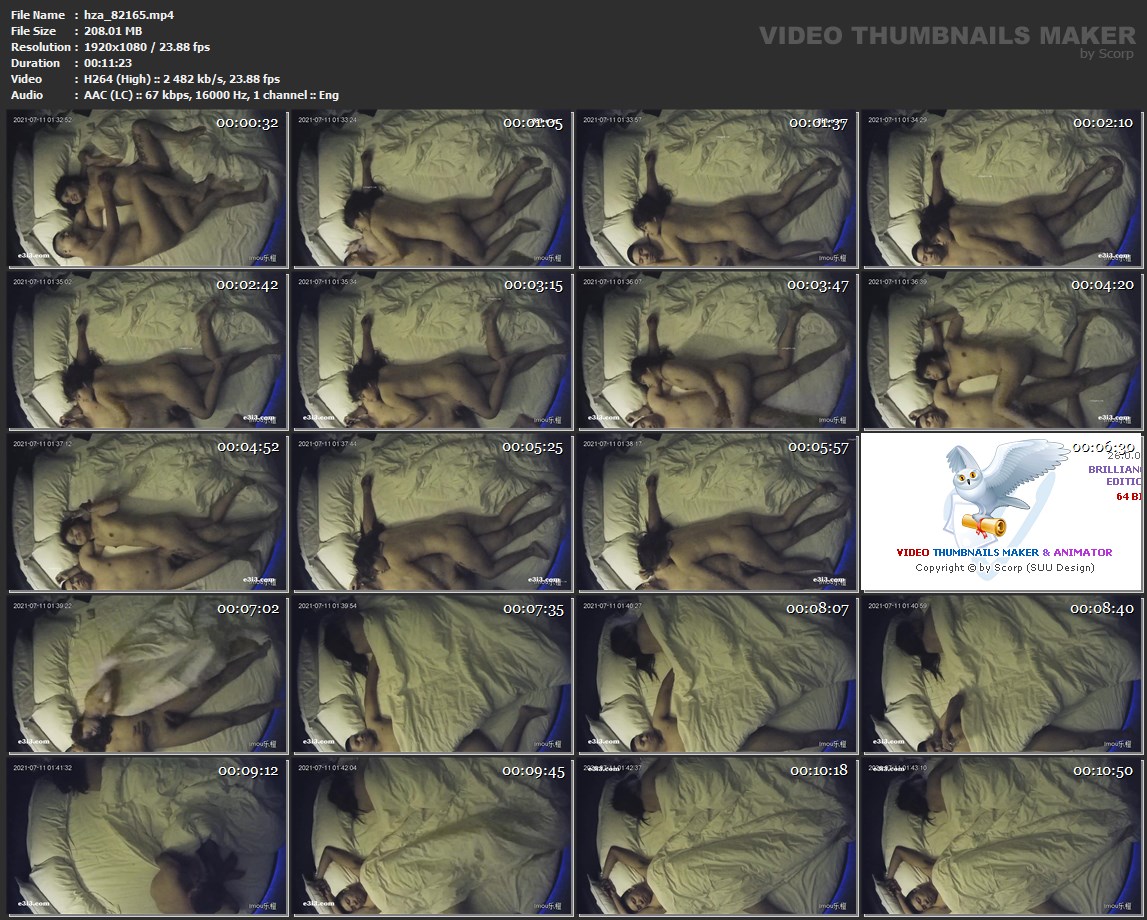The image size is (1147, 920).
Task: Click the 'Copyright © by Scorp (SUU Design)' text
Action: [1004, 568]
